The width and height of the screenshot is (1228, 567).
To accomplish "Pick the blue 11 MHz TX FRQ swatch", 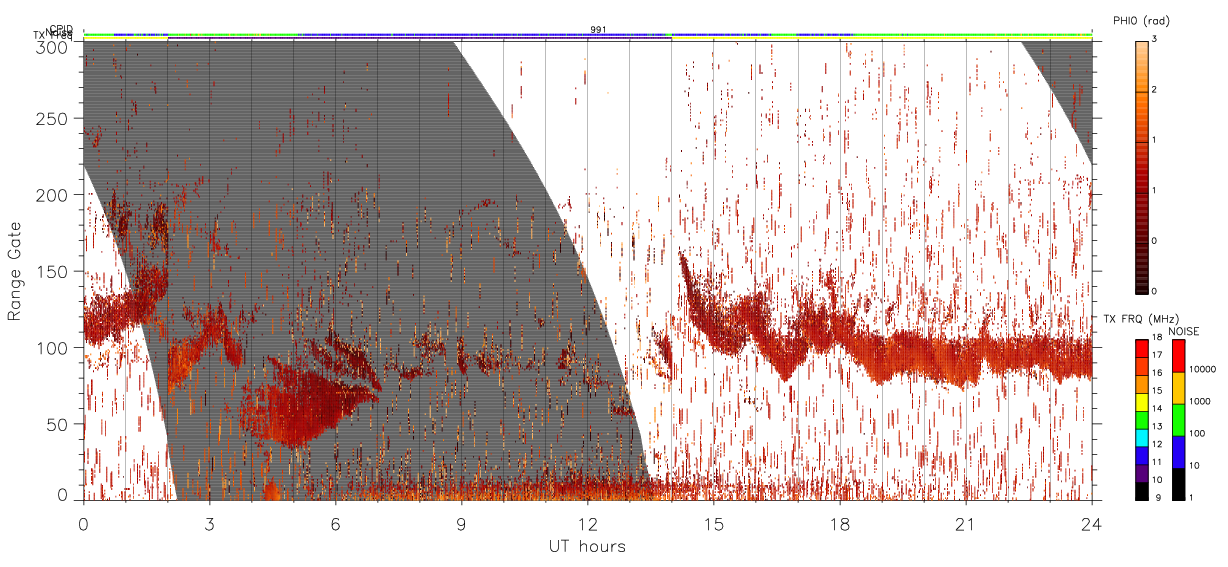I will [1142, 457].
